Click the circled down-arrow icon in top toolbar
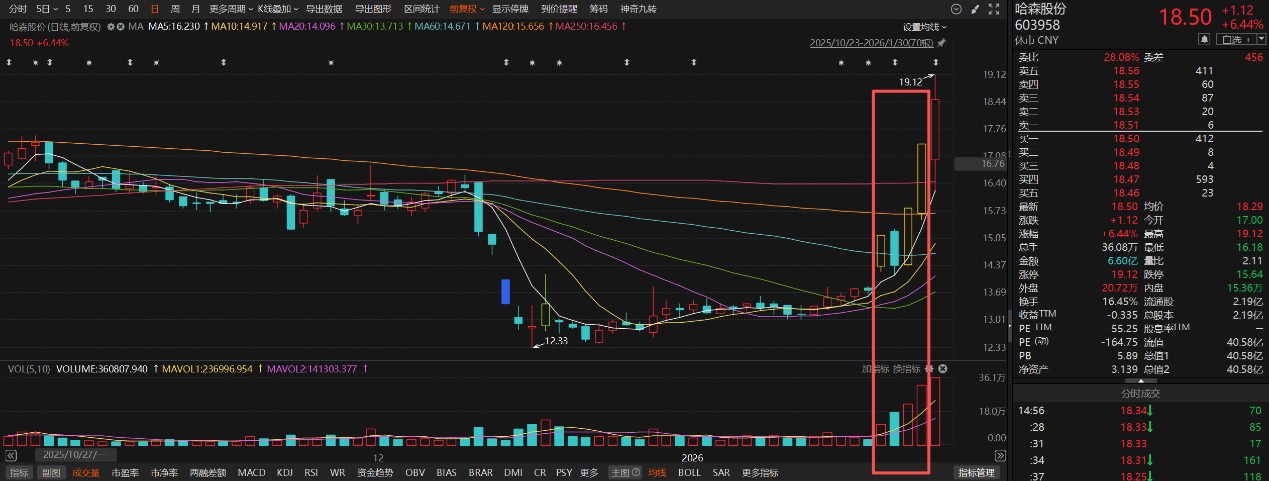 pyautogui.click(x=956, y=8)
